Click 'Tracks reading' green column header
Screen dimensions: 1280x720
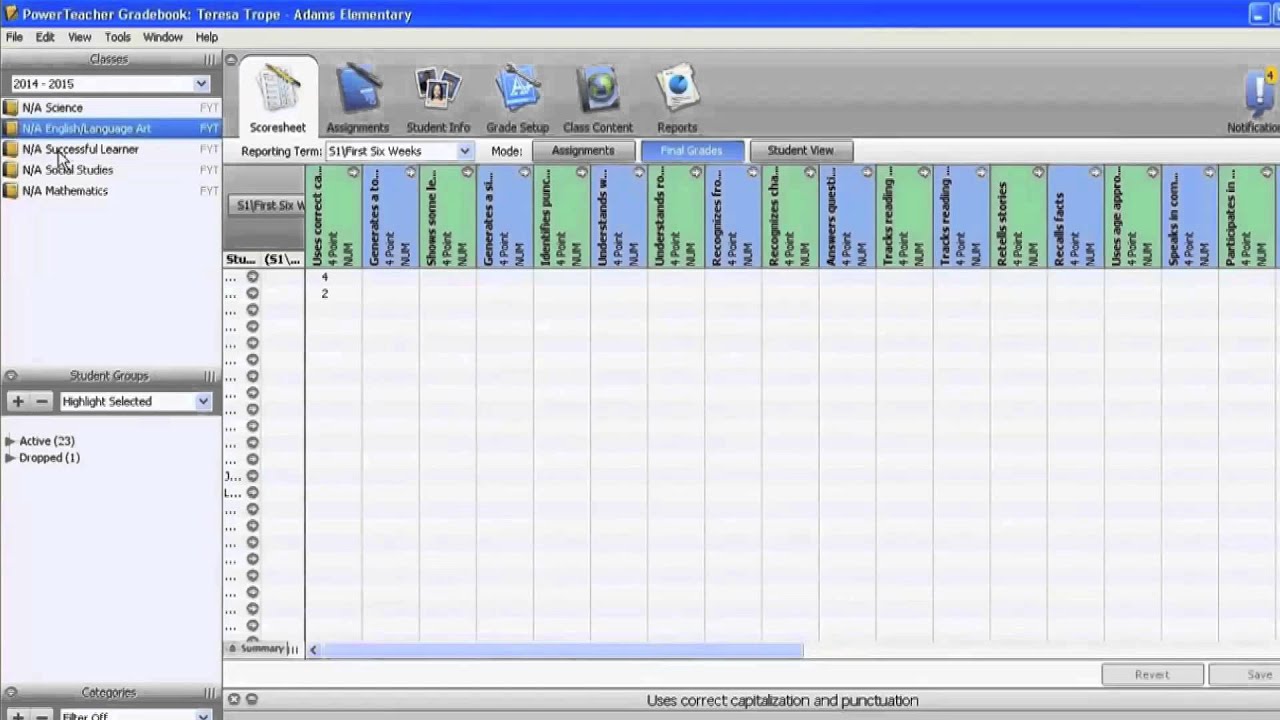[x=904, y=216]
